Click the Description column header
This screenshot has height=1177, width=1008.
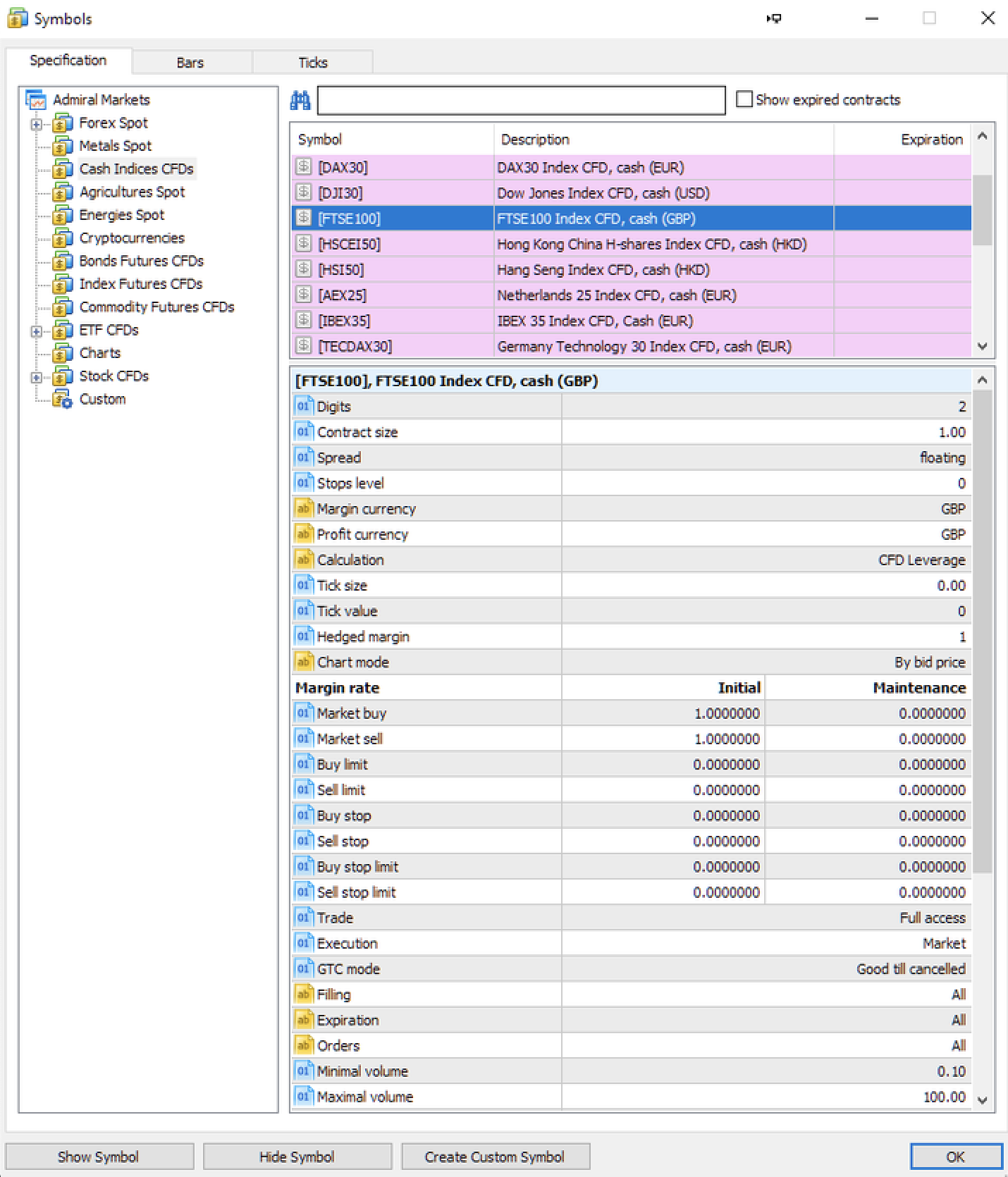click(x=664, y=140)
